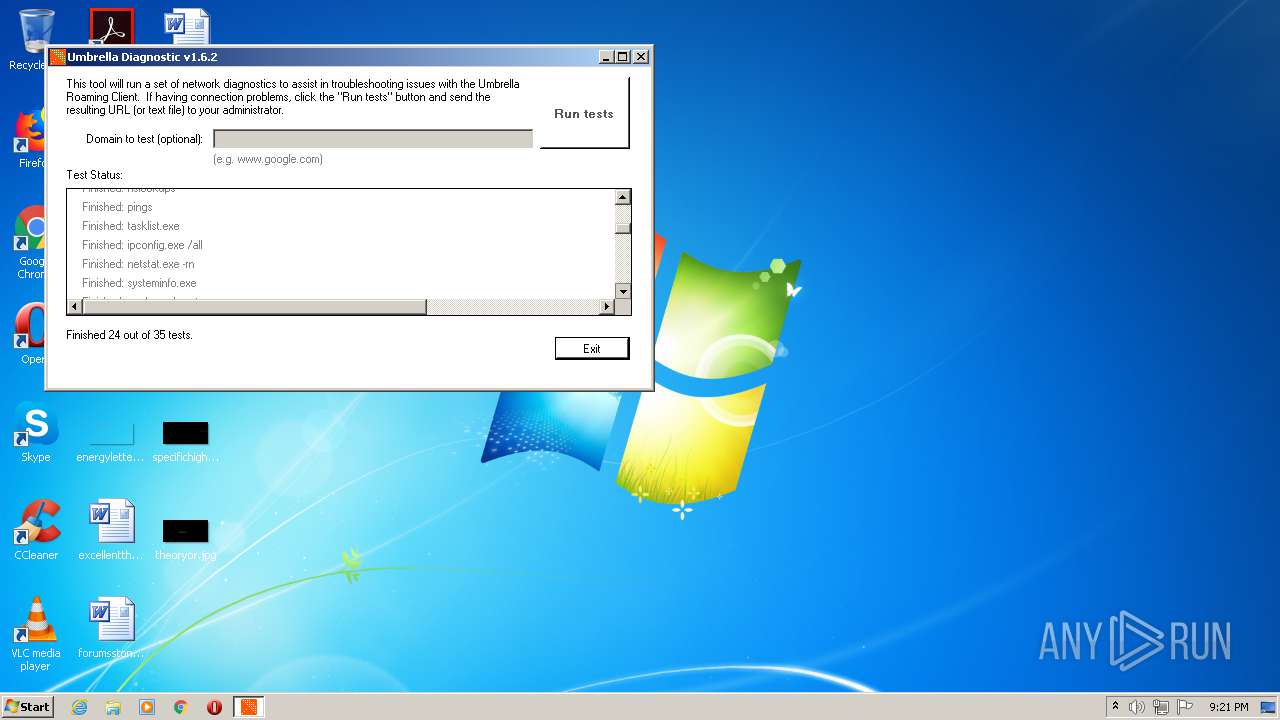Open Windows Media Player from the taskbar
1280x720 pixels.
coord(147,707)
